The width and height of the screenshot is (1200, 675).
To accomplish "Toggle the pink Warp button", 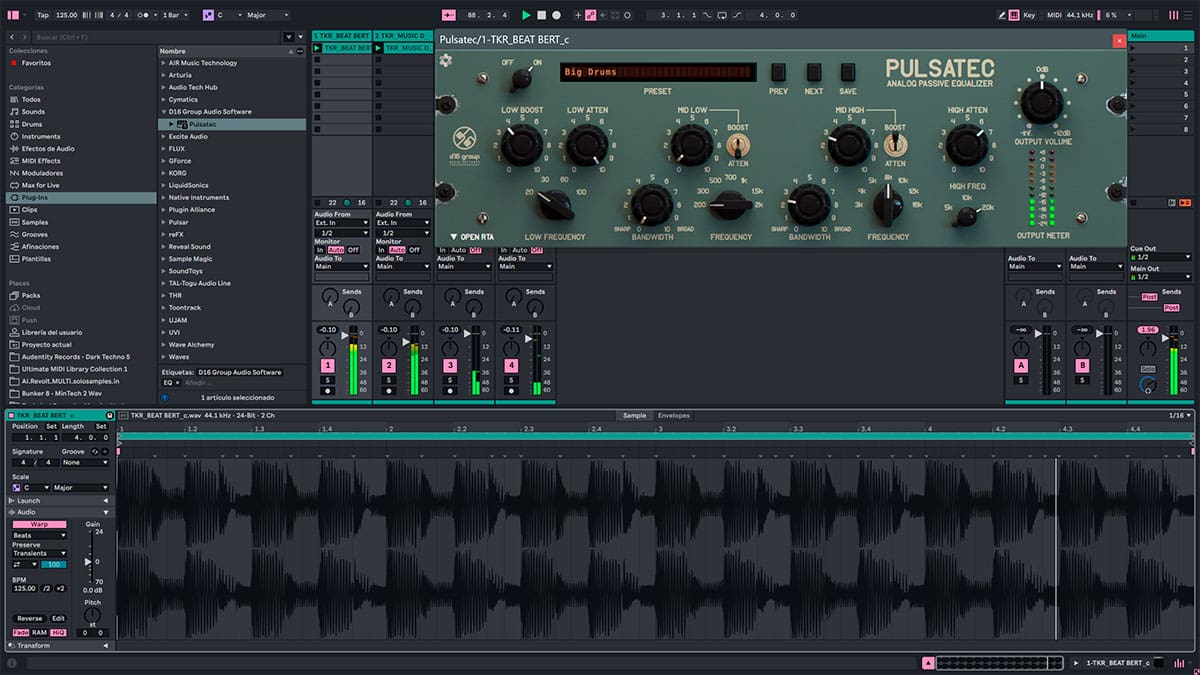I will tap(39, 524).
